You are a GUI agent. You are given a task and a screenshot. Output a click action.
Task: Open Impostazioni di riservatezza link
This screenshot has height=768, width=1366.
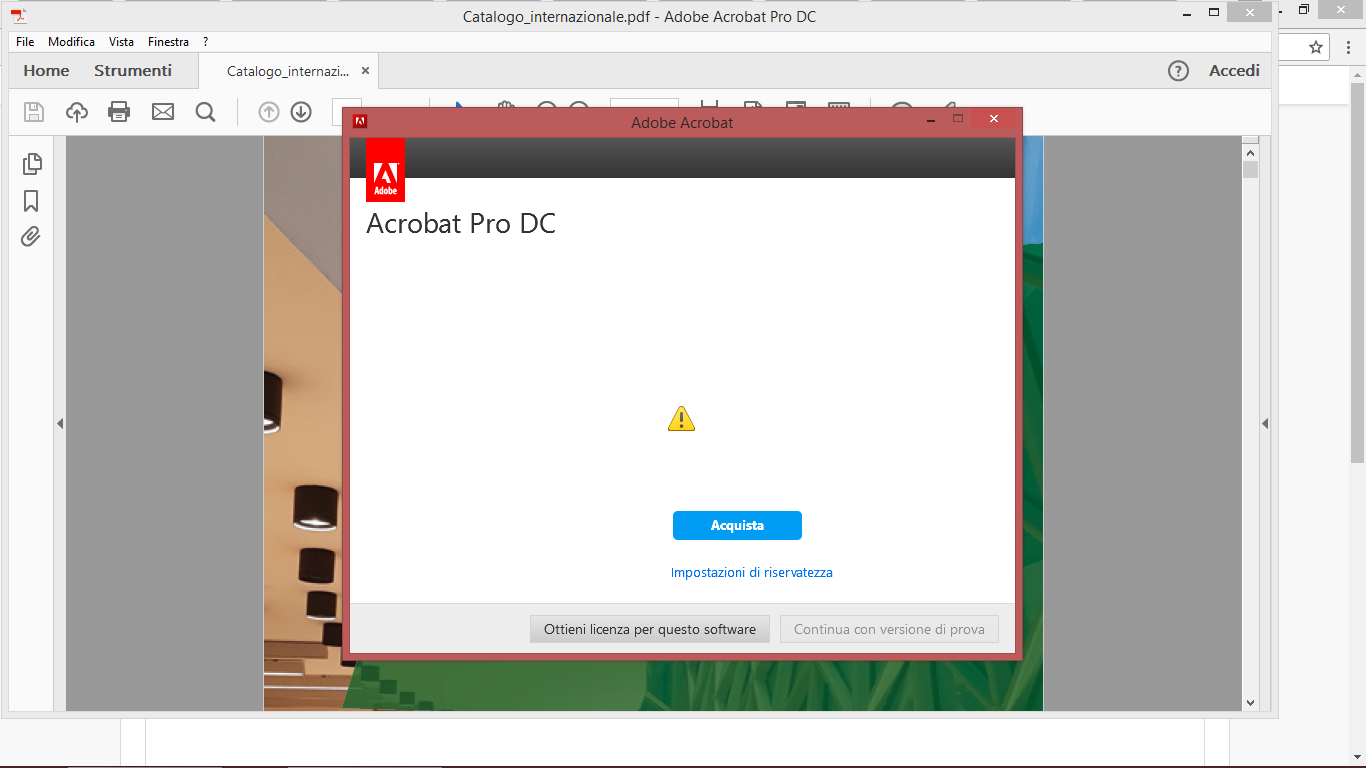coord(752,573)
